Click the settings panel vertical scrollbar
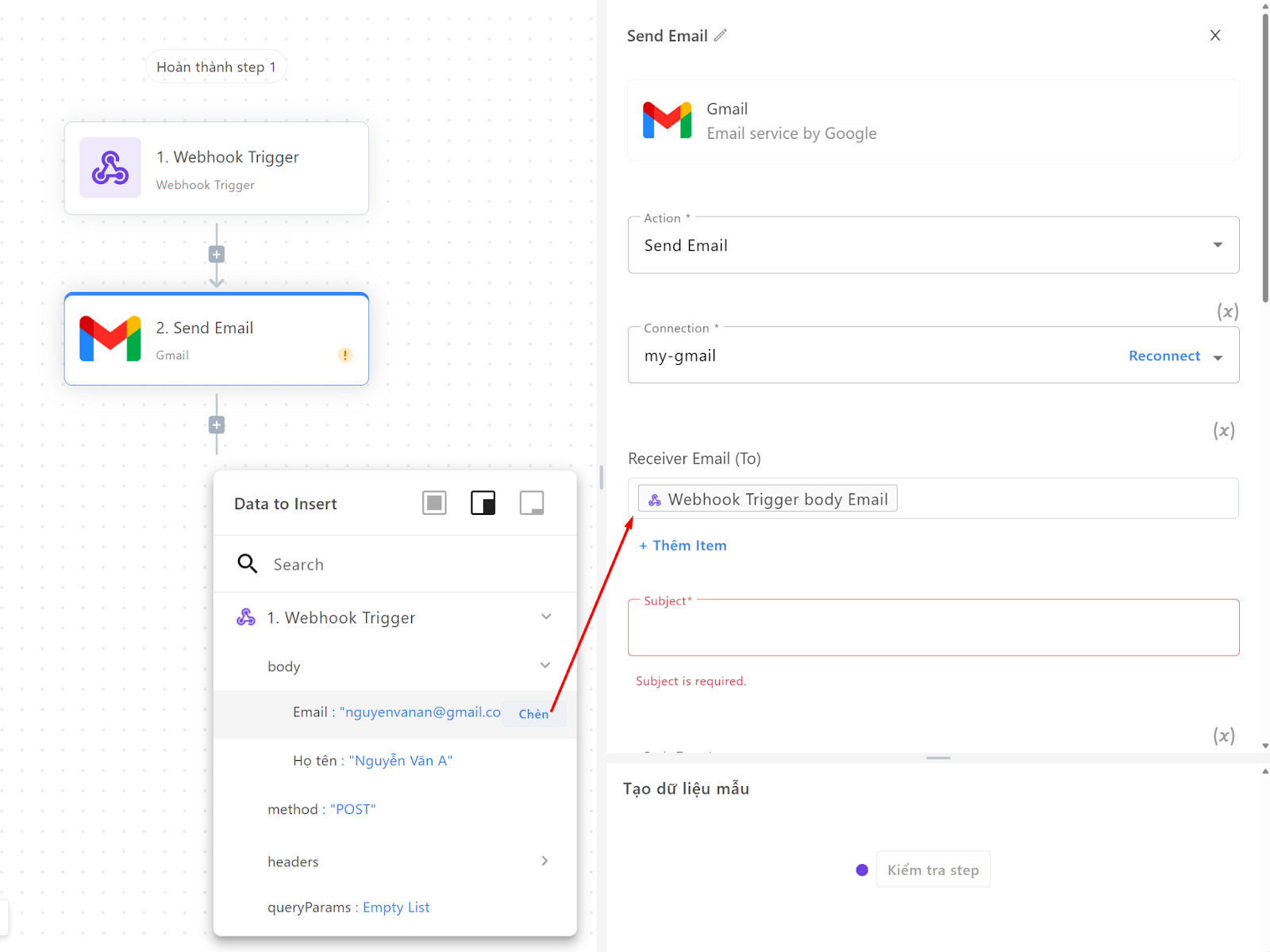 point(1265,159)
